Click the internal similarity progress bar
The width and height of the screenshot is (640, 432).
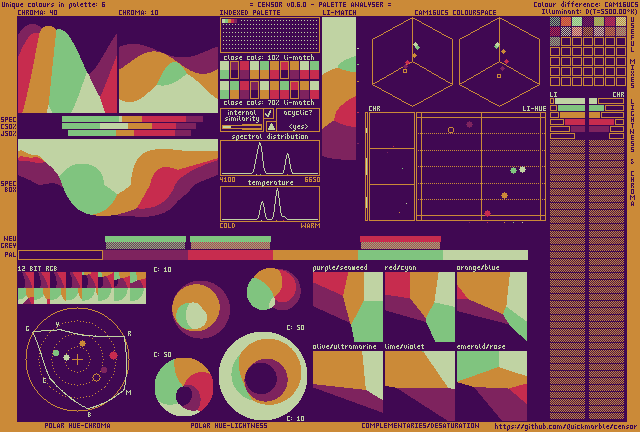point(241,127)
